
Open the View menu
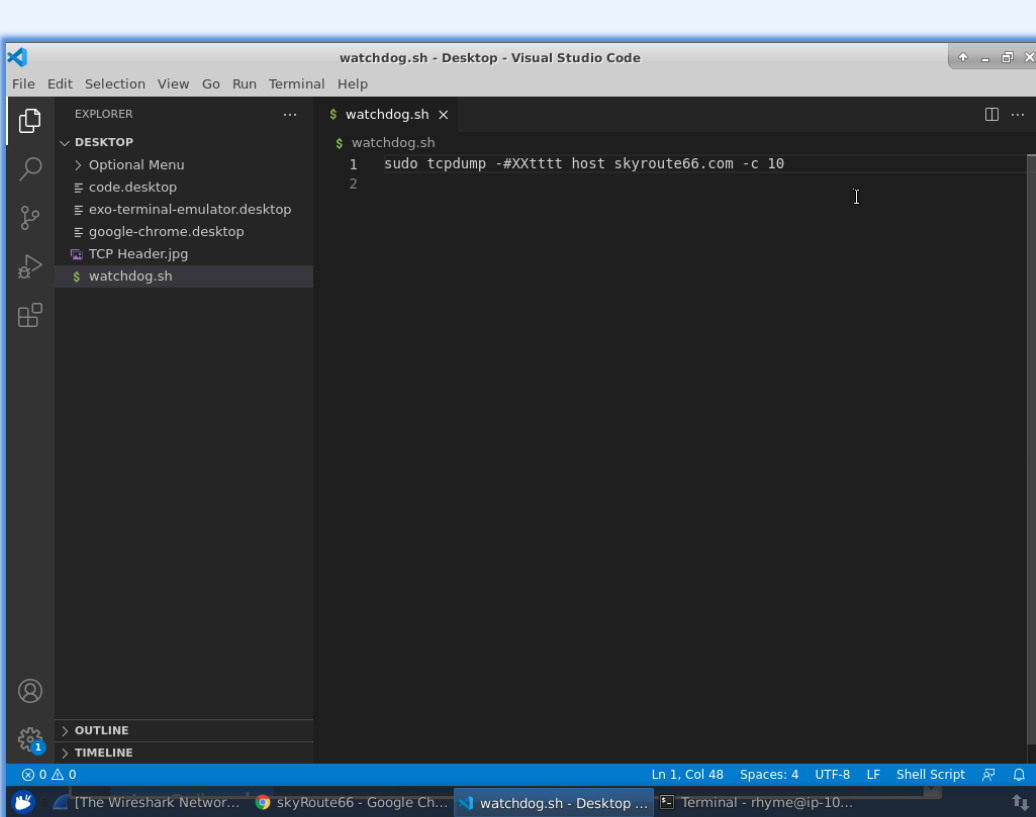[x=173, y=84]
